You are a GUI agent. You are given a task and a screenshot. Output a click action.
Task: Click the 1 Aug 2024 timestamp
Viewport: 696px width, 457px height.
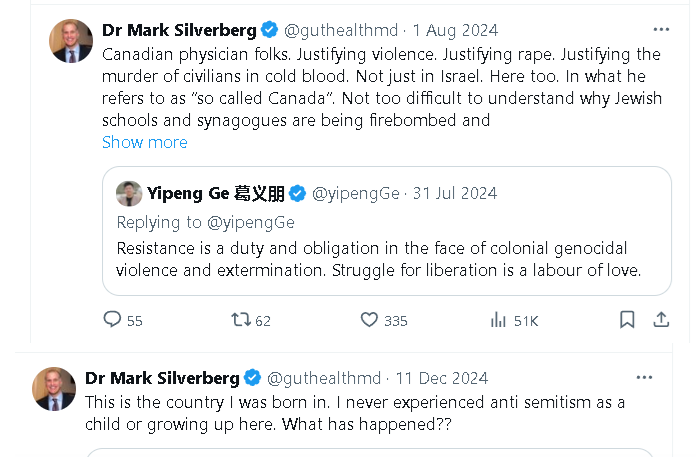click(x=455, y=30)
